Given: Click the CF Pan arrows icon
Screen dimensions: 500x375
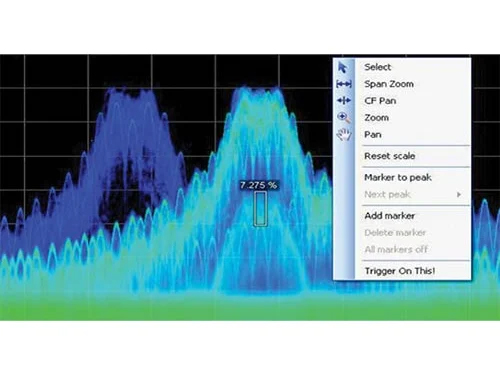Looking at the screenshot, I should pyautogui.click(x=344, y=100).
